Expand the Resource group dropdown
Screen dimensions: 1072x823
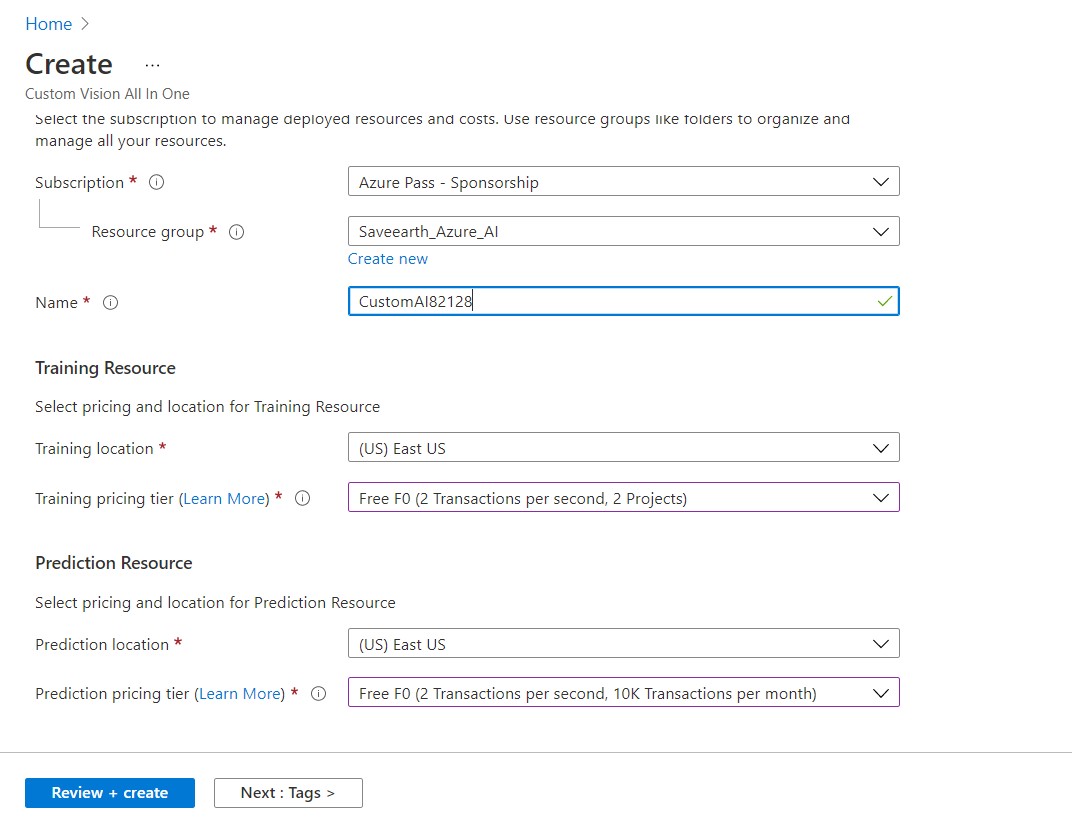(623, 231)
